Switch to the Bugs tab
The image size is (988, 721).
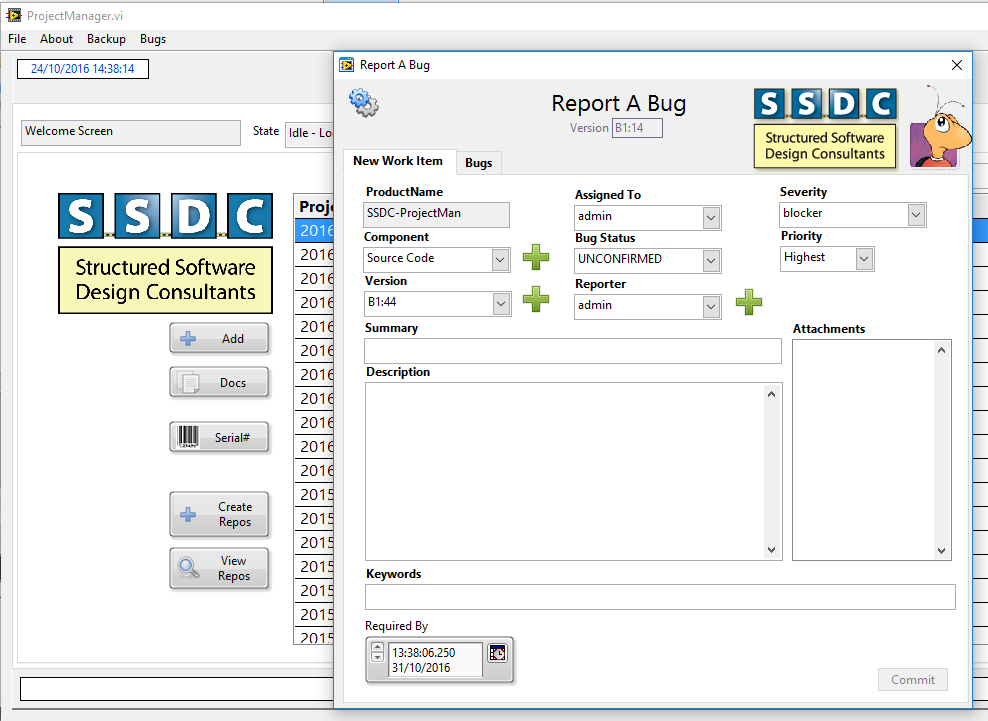[479, 162]
